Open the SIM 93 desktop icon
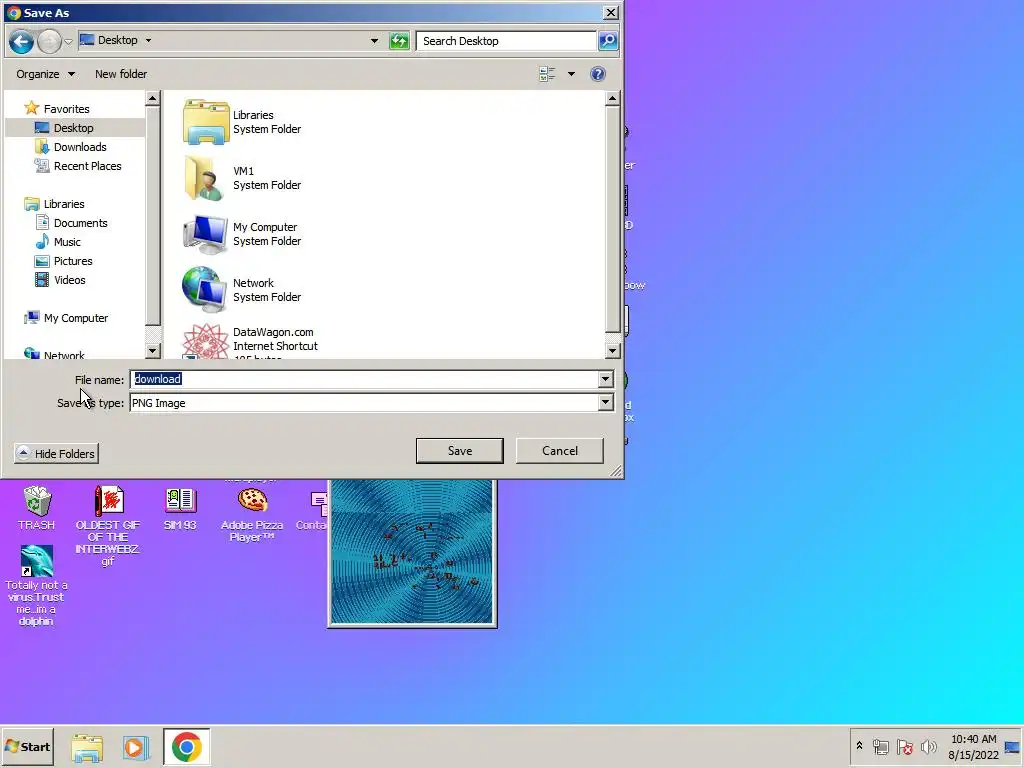Image resolution: width=1024 pixels, height=768 pixels. (180, 508)
